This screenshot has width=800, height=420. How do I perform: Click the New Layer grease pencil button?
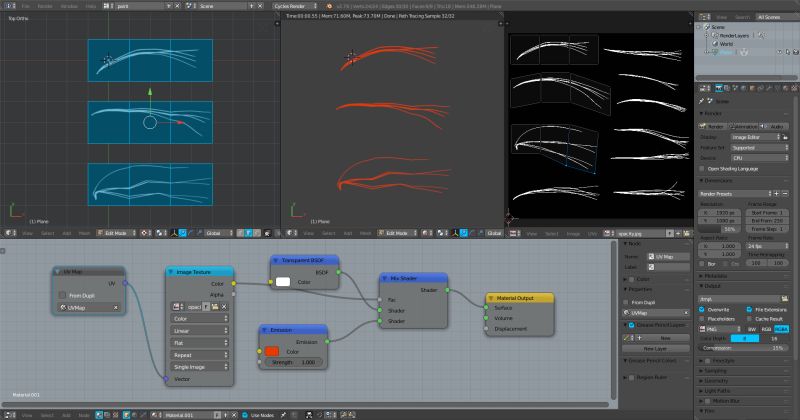656,349
